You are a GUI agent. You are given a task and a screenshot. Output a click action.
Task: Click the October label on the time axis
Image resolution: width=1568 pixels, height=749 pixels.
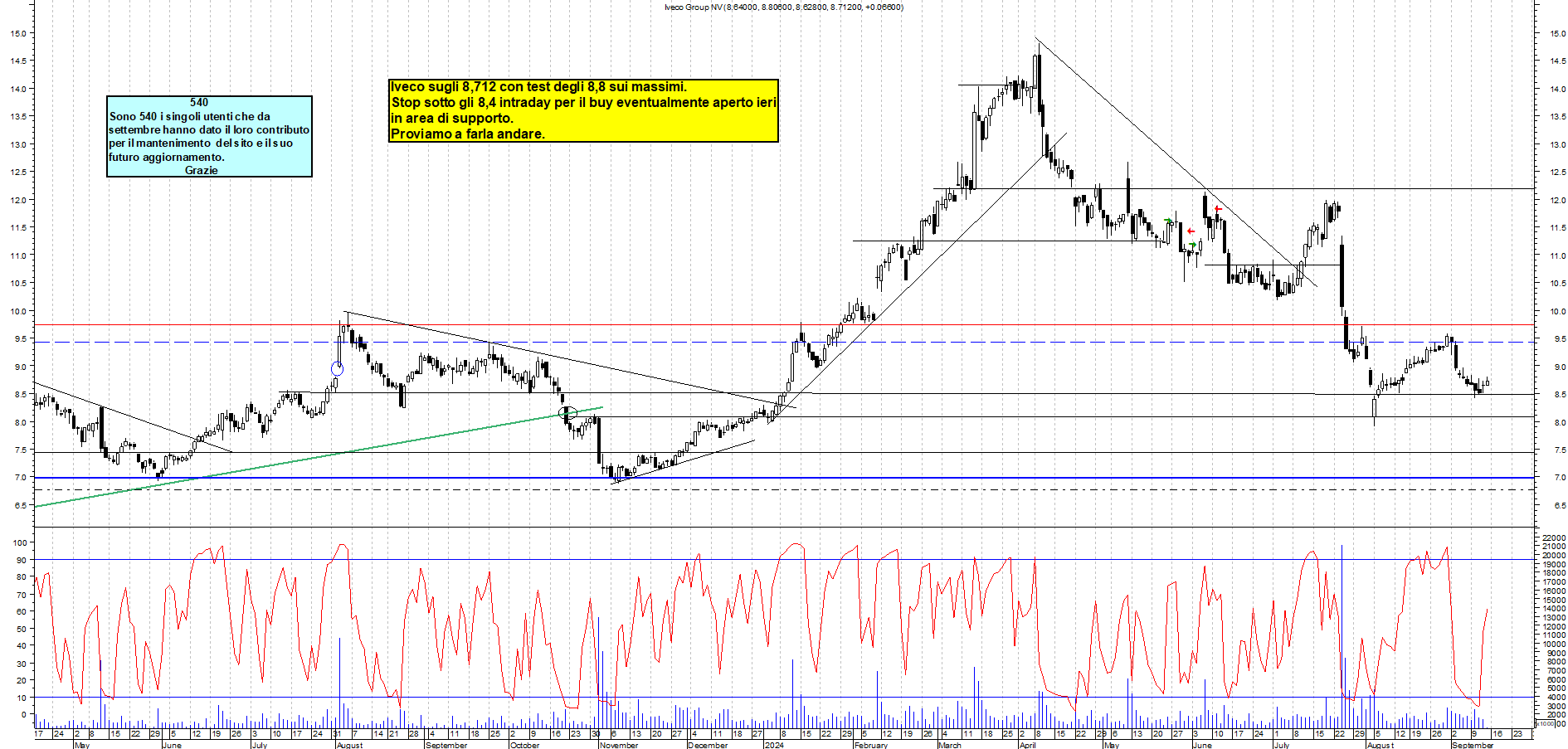coord(524,745)
